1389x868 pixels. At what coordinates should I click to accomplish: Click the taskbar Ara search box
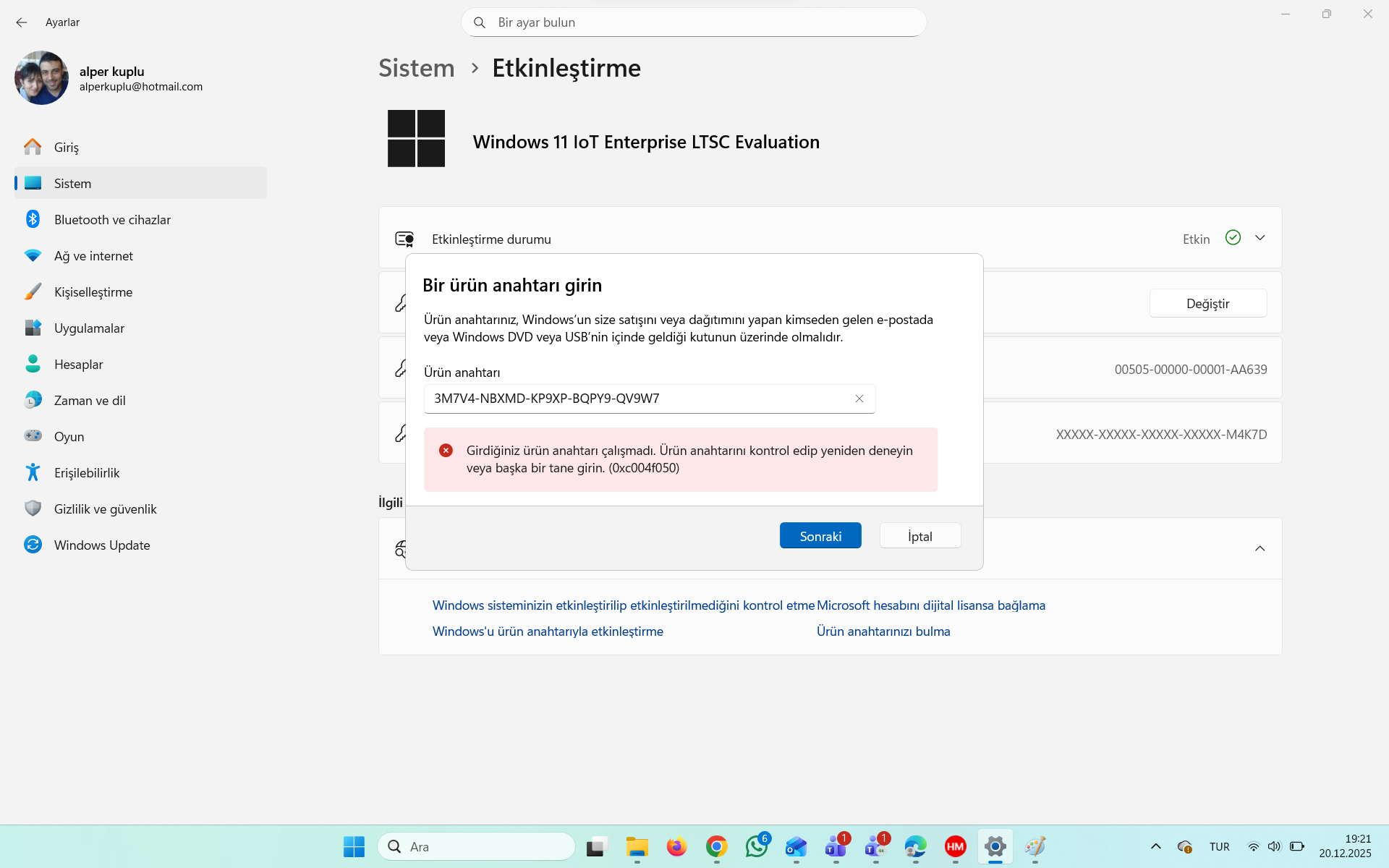[x=476, y=846]
